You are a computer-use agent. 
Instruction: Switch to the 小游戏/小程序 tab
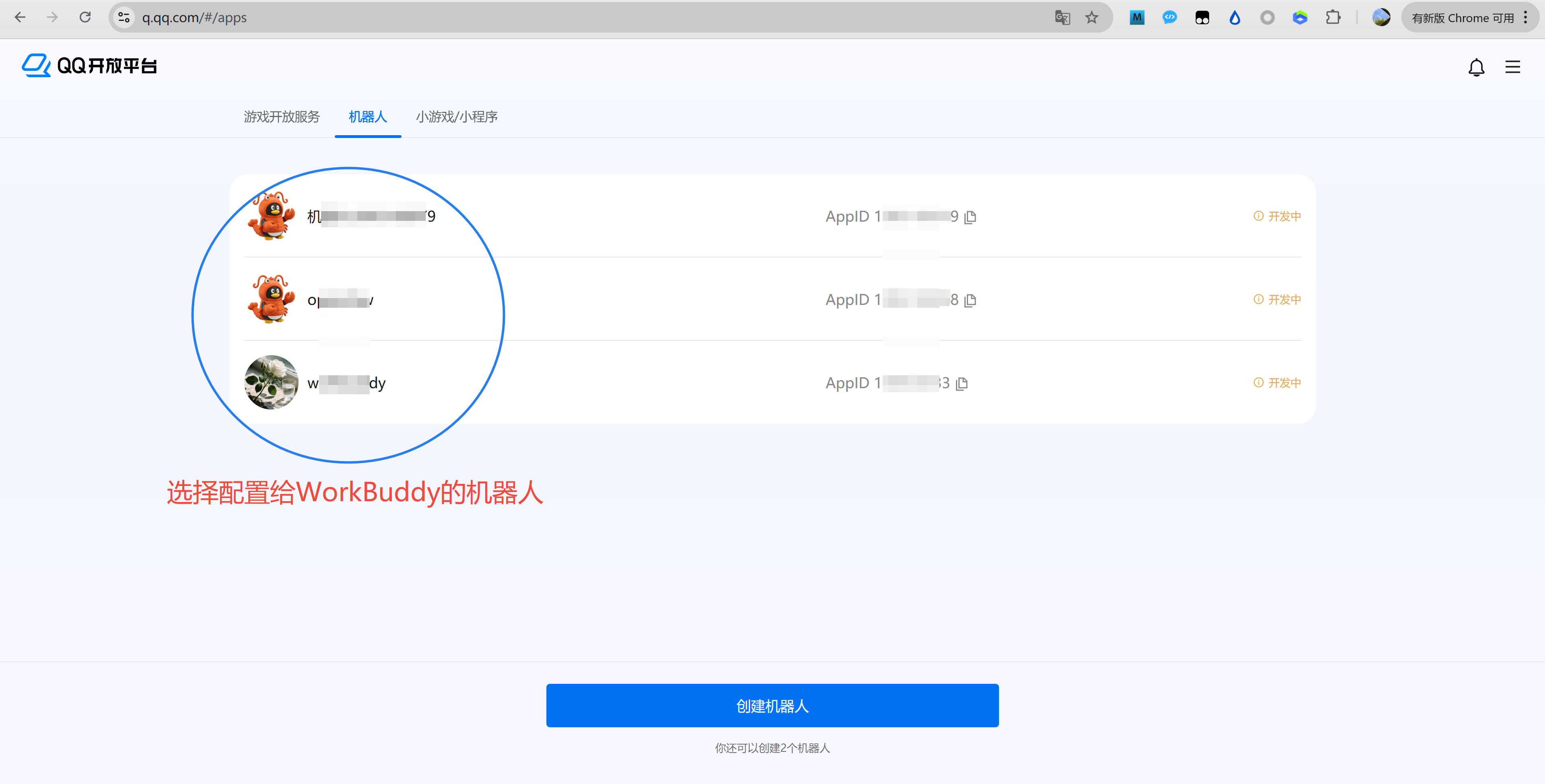[456, 116]
